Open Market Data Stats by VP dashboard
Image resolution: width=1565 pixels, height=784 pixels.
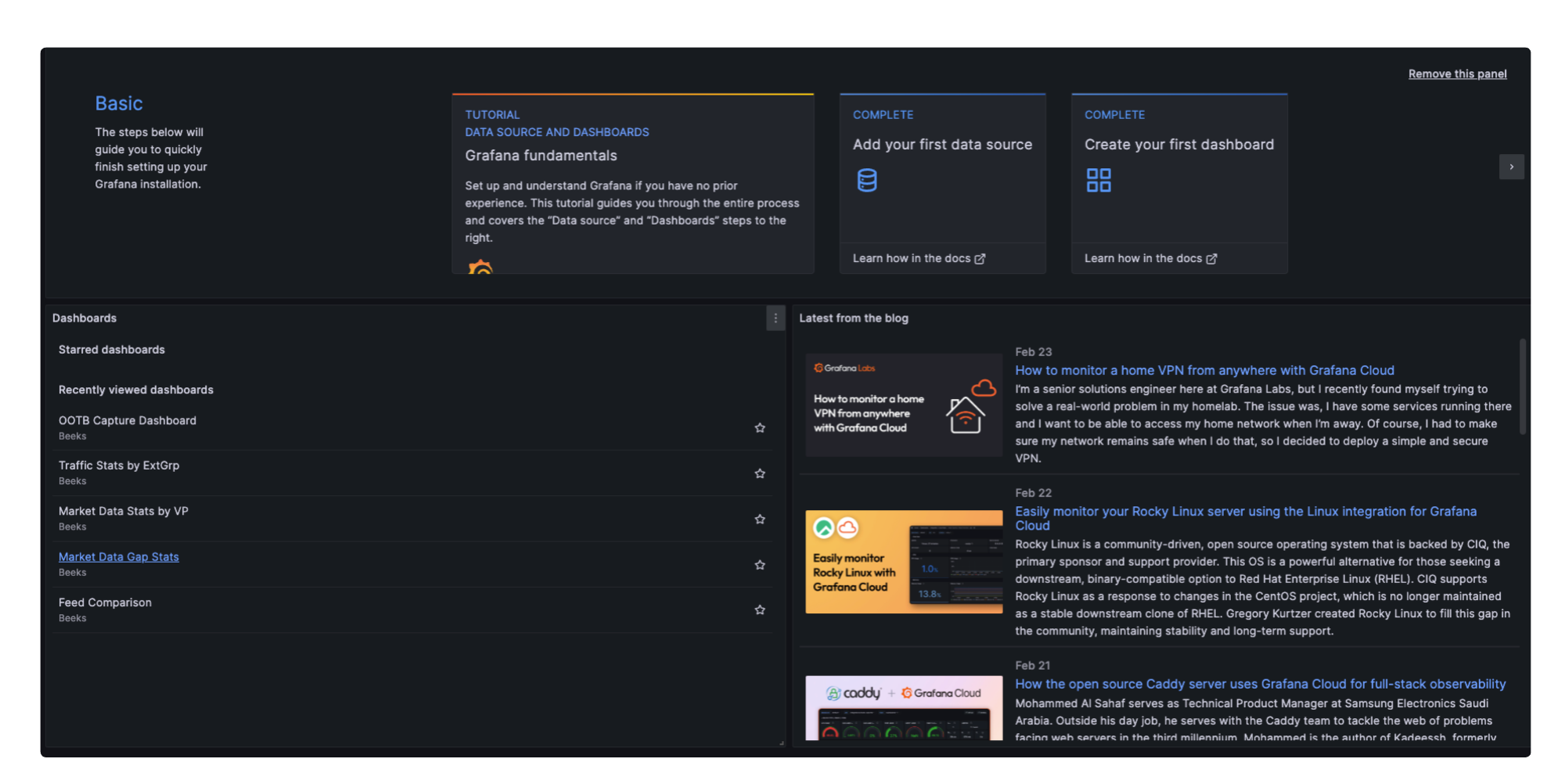(x=124, y=511)
